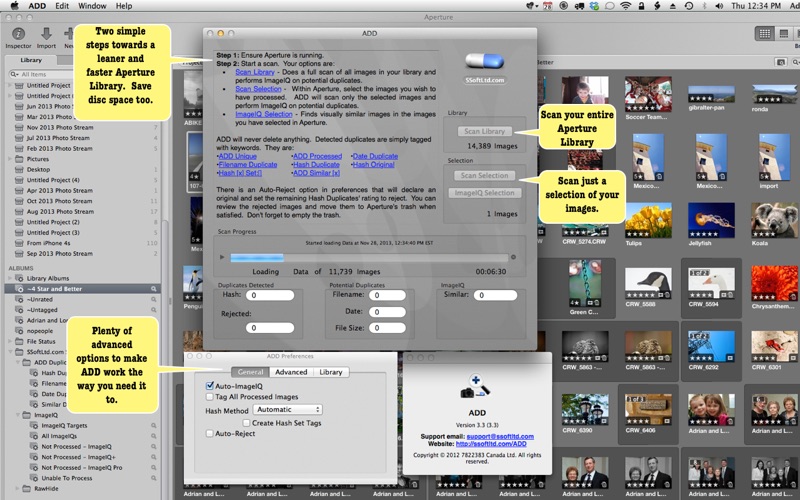Open the Inspector toolbar icon

tap(18, 34)
